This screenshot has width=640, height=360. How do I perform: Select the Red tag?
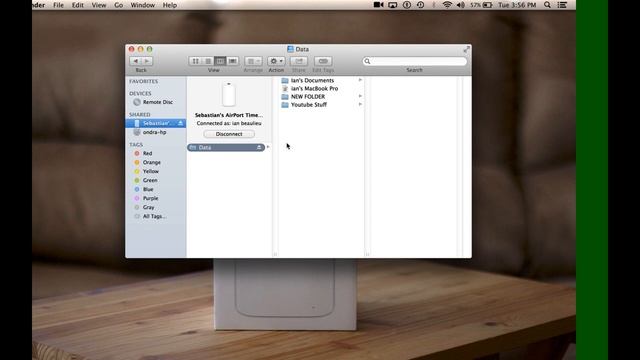point(147,153)
